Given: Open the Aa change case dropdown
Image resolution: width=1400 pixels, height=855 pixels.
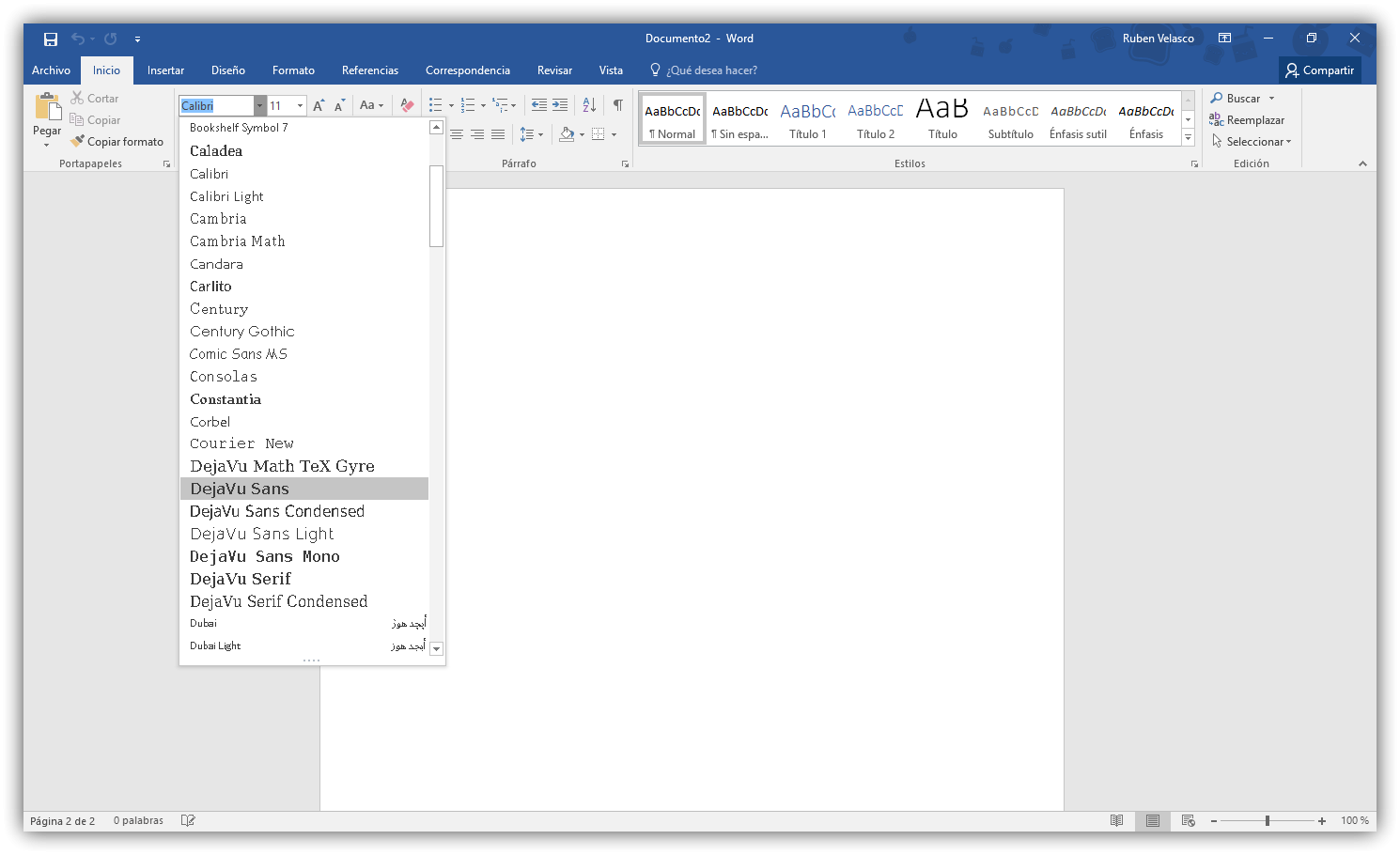Looking at the screenshot, I should point(372,105).
